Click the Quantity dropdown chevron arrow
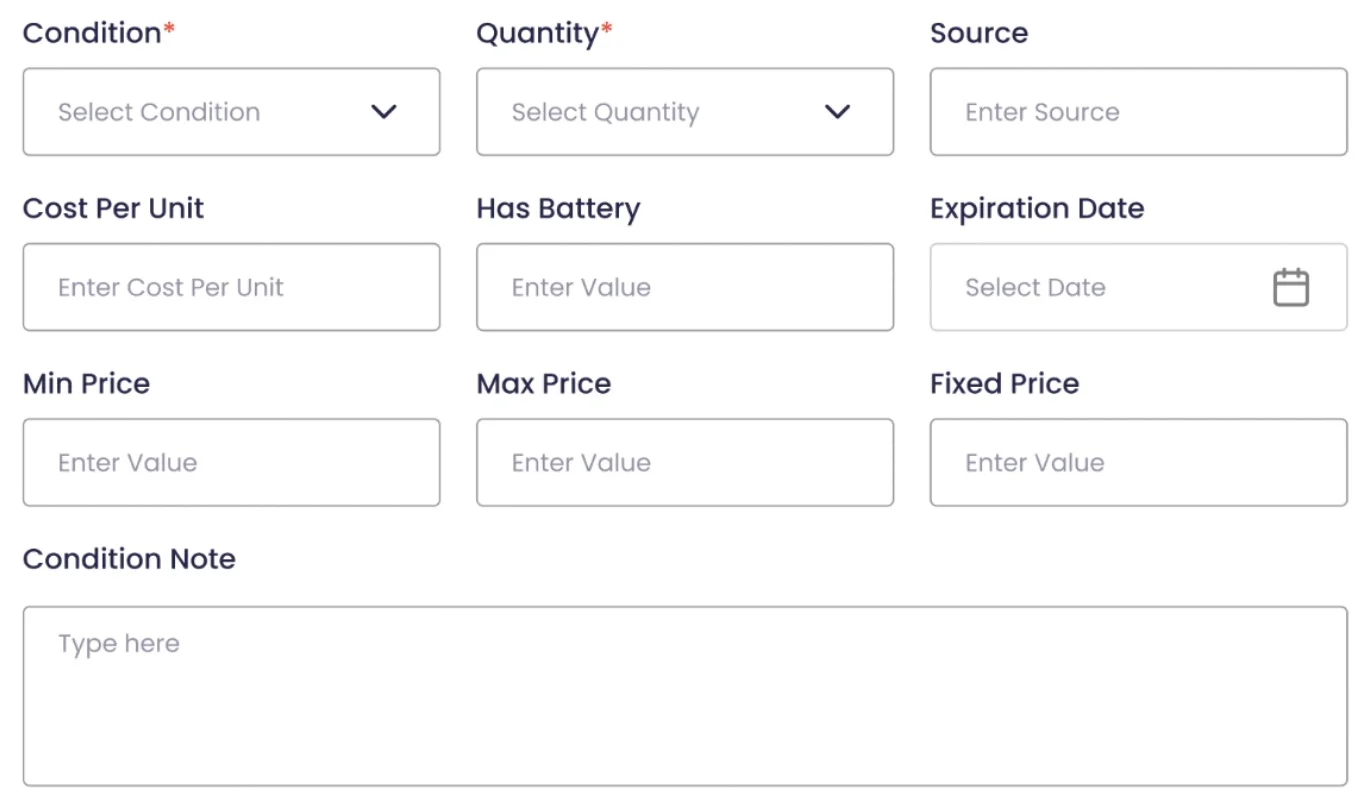Image resolution: width=1366 pixels, height=802 pixels. (837, 112)
